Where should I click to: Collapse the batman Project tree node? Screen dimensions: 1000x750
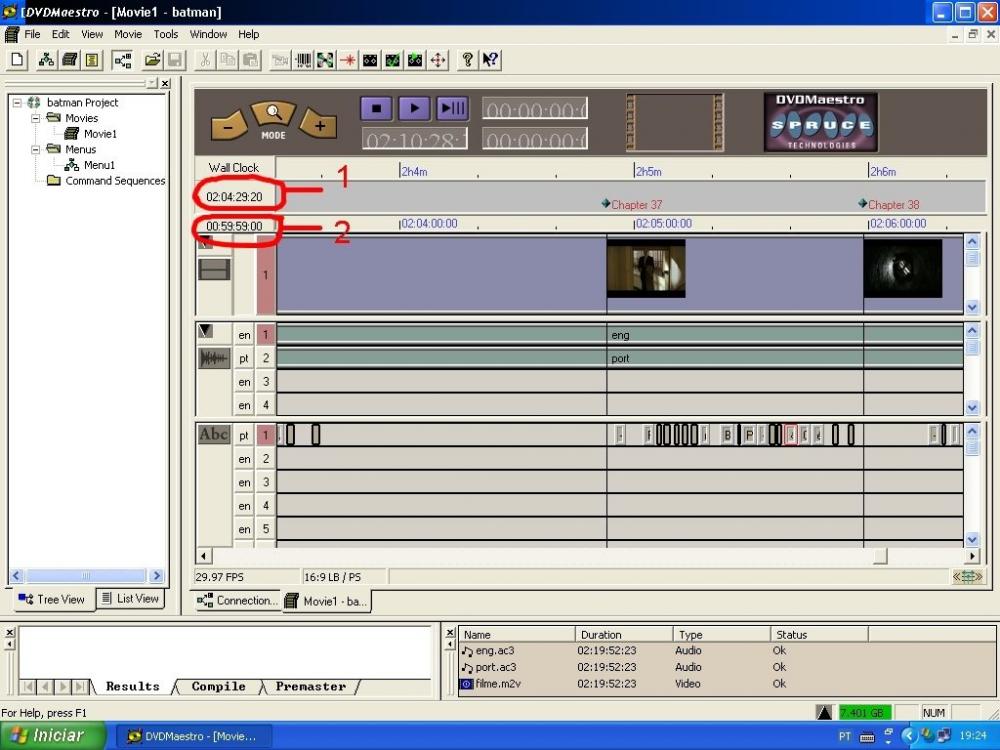pyautogui.click(x=17, y=103)
